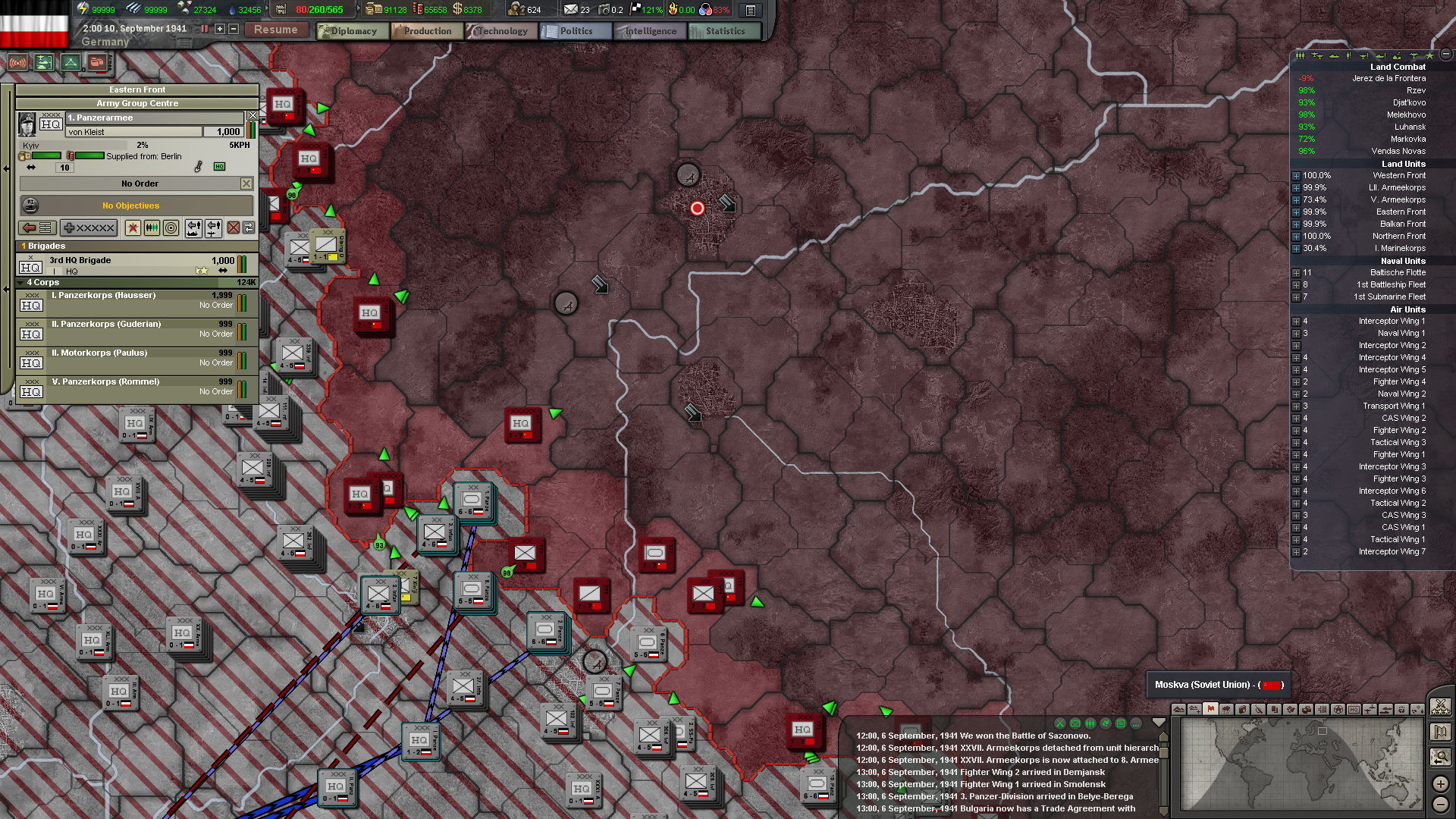Screen dimensions: 1456x819
Task: Open the Diplomacy tab
Action: coord(353,31)
